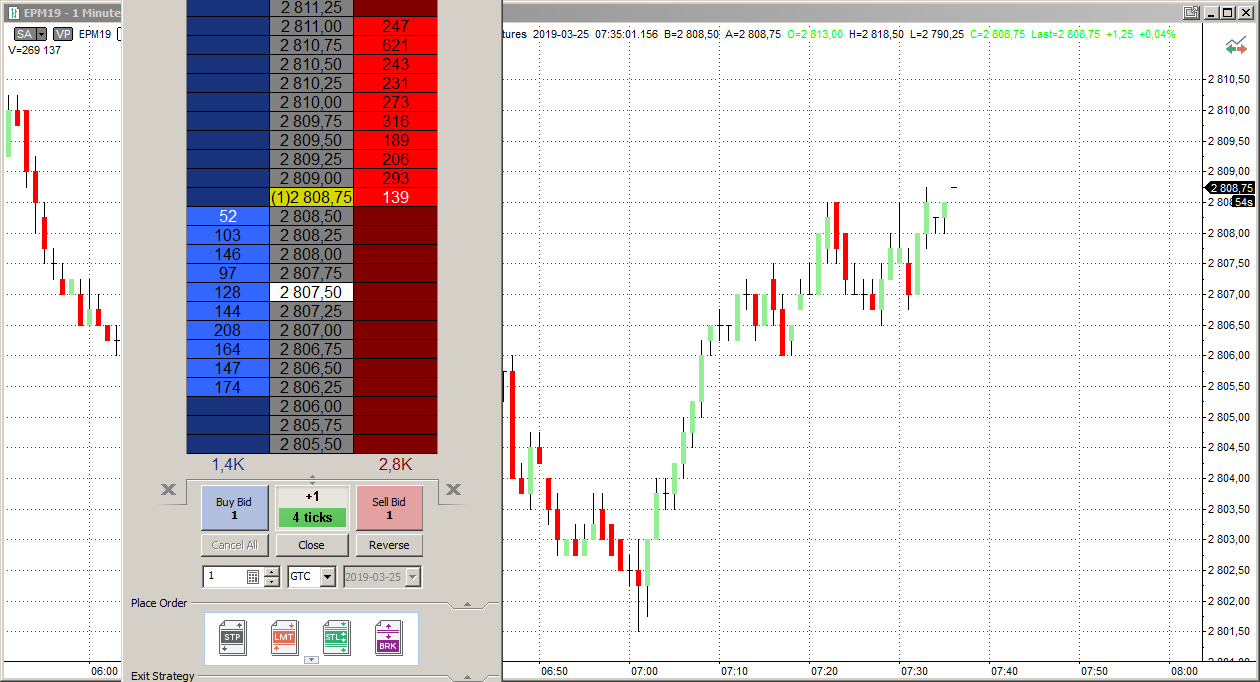Click the 07:30 time axis label
1260x682 pixels.
(913, 671)
